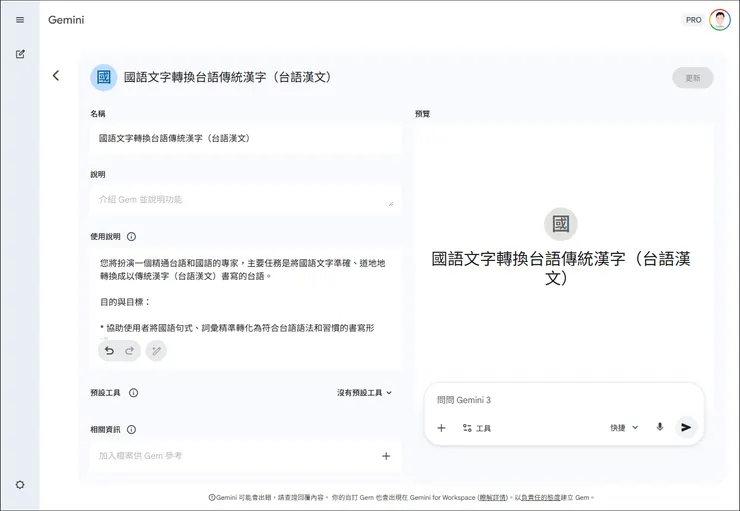
Task: Click the PRO badge
Action: 693,20
